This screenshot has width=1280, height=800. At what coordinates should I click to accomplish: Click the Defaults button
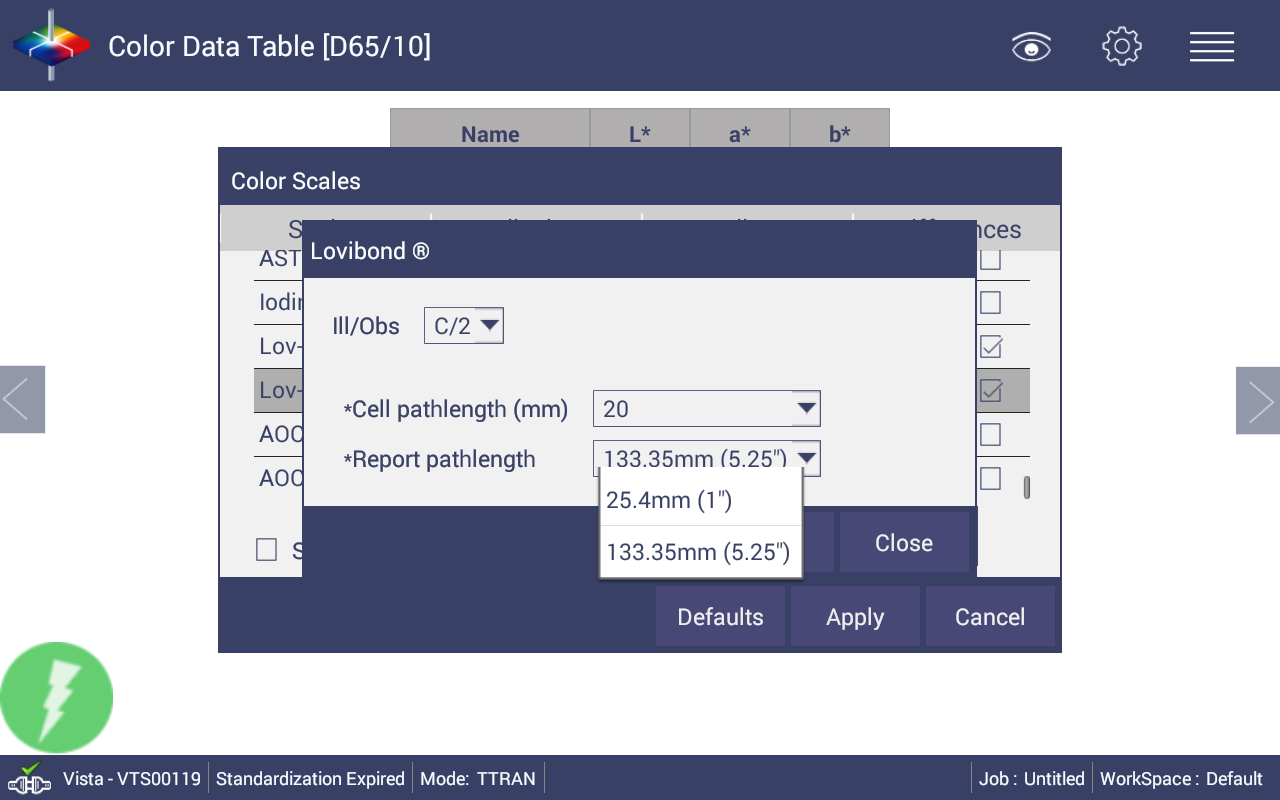tap(720, 617)
